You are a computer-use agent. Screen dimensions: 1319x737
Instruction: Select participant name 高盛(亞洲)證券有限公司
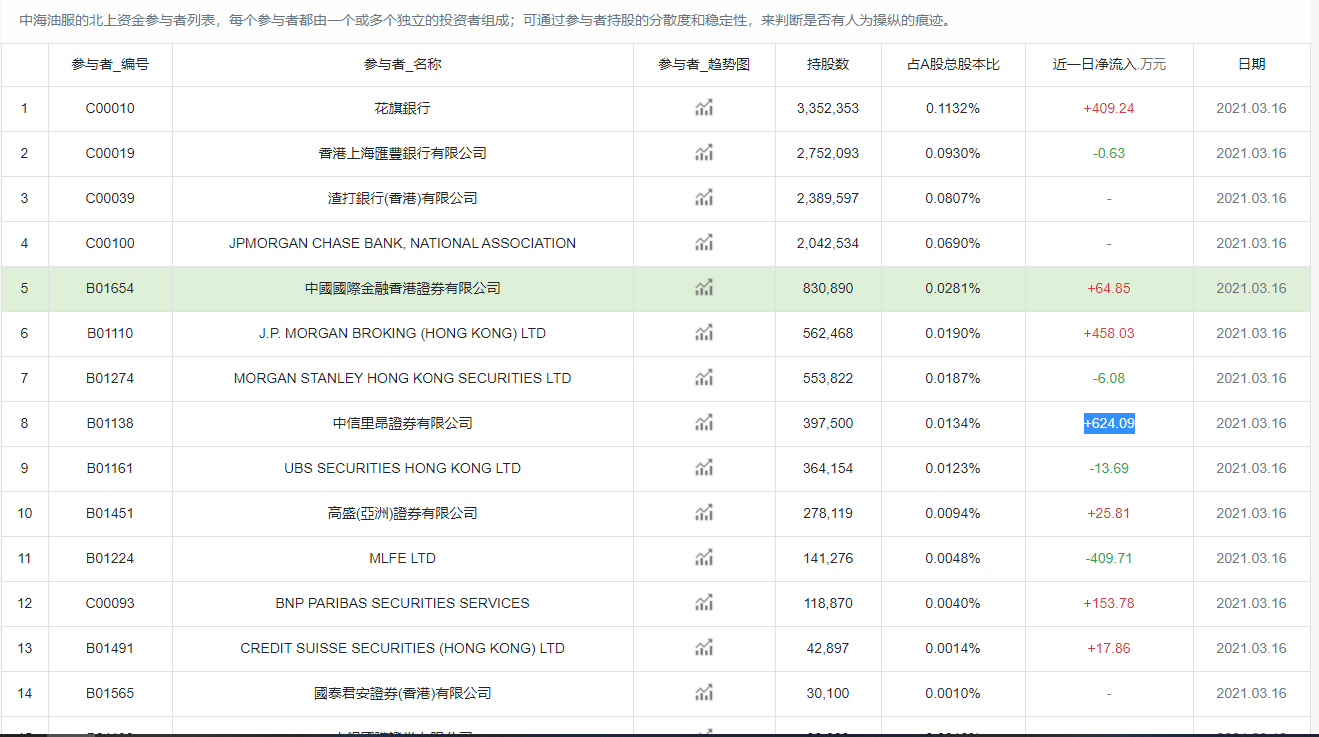click(x=402, y=513)
